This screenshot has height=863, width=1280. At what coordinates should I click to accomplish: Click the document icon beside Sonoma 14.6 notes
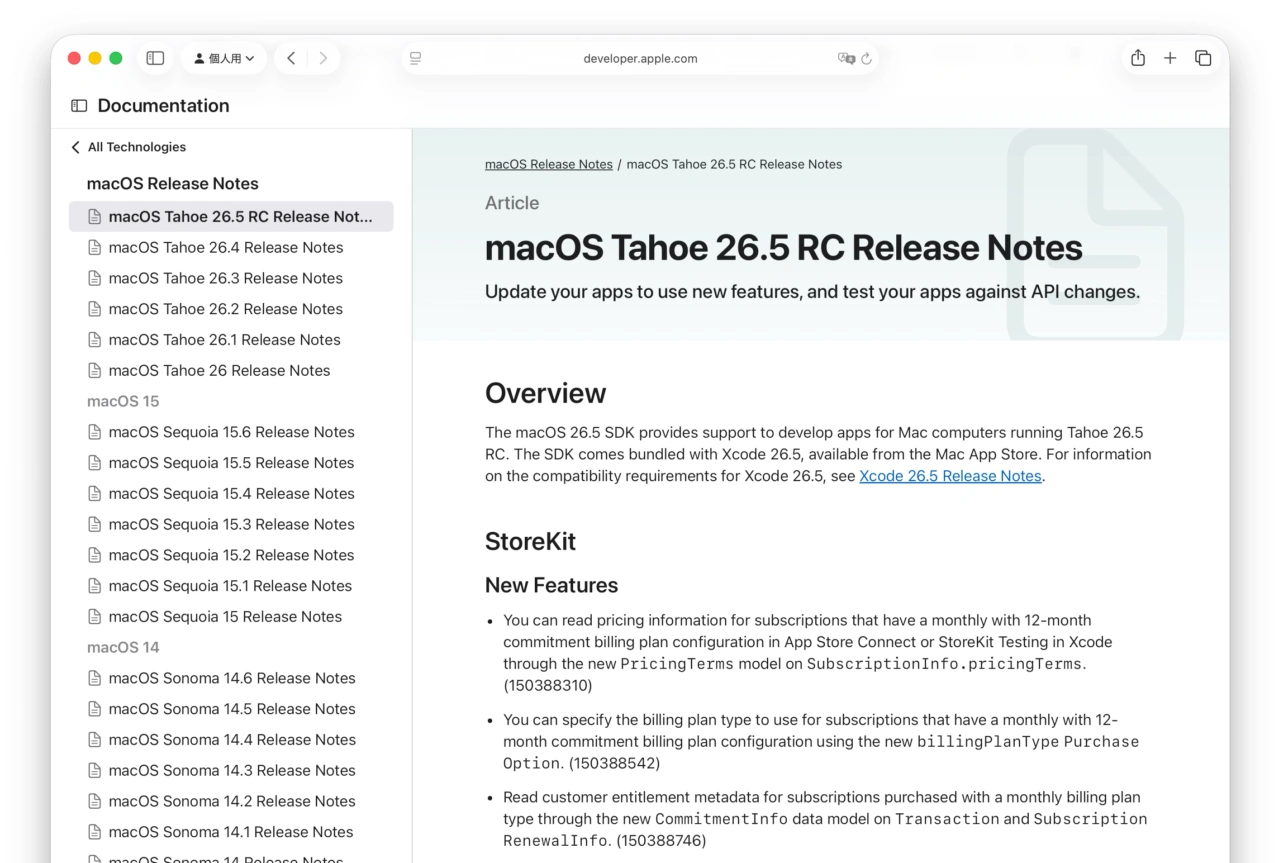point(95,678)
